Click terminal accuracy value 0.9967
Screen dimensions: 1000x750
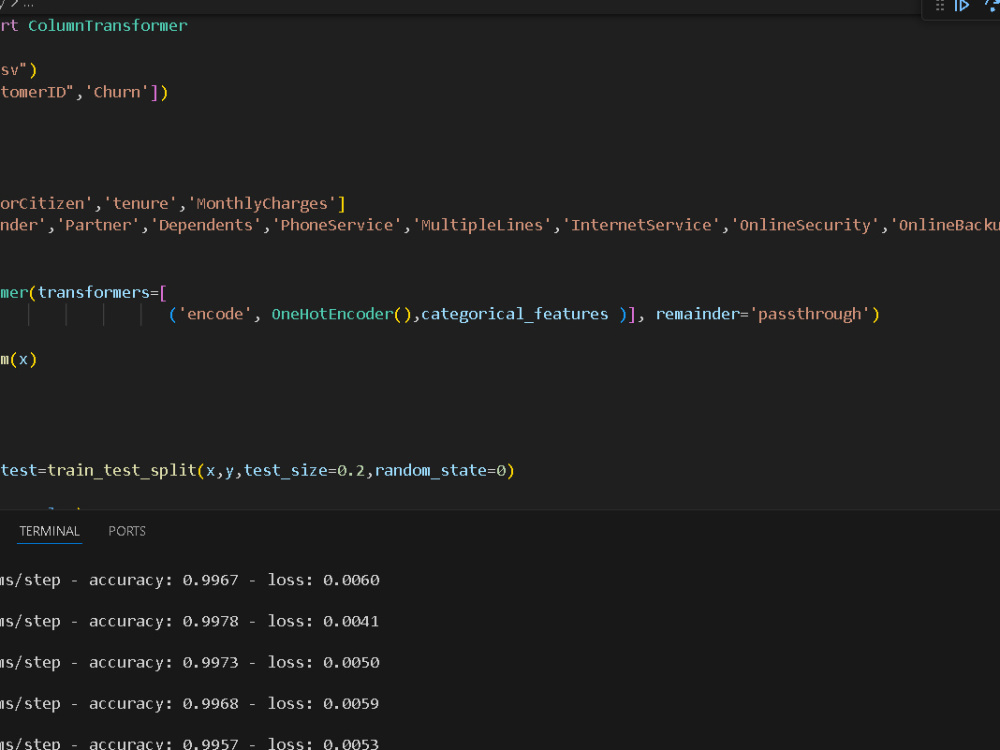pos(210,580)
